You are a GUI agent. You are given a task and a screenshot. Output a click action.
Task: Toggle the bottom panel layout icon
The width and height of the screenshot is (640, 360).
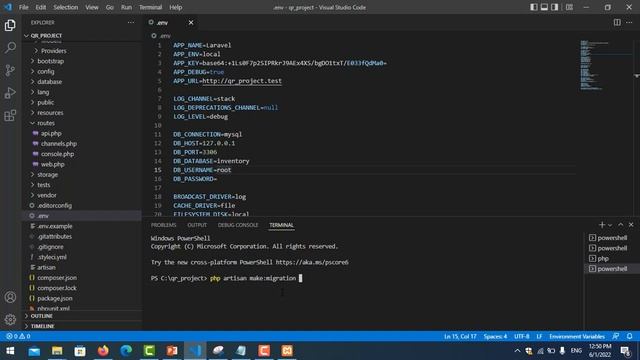[544, 7]
